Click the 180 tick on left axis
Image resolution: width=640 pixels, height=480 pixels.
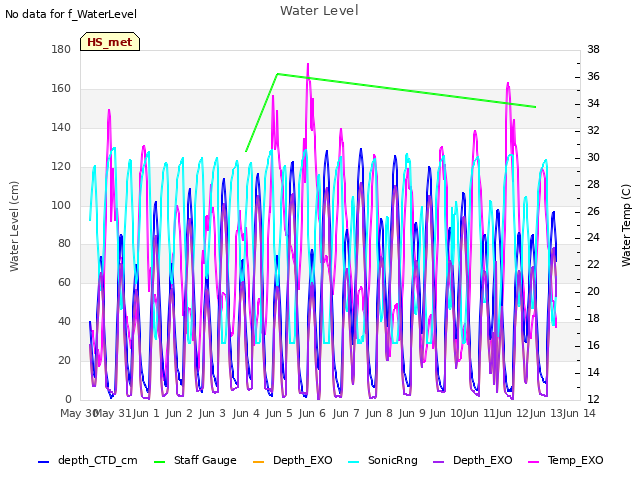tap(61, 49)
